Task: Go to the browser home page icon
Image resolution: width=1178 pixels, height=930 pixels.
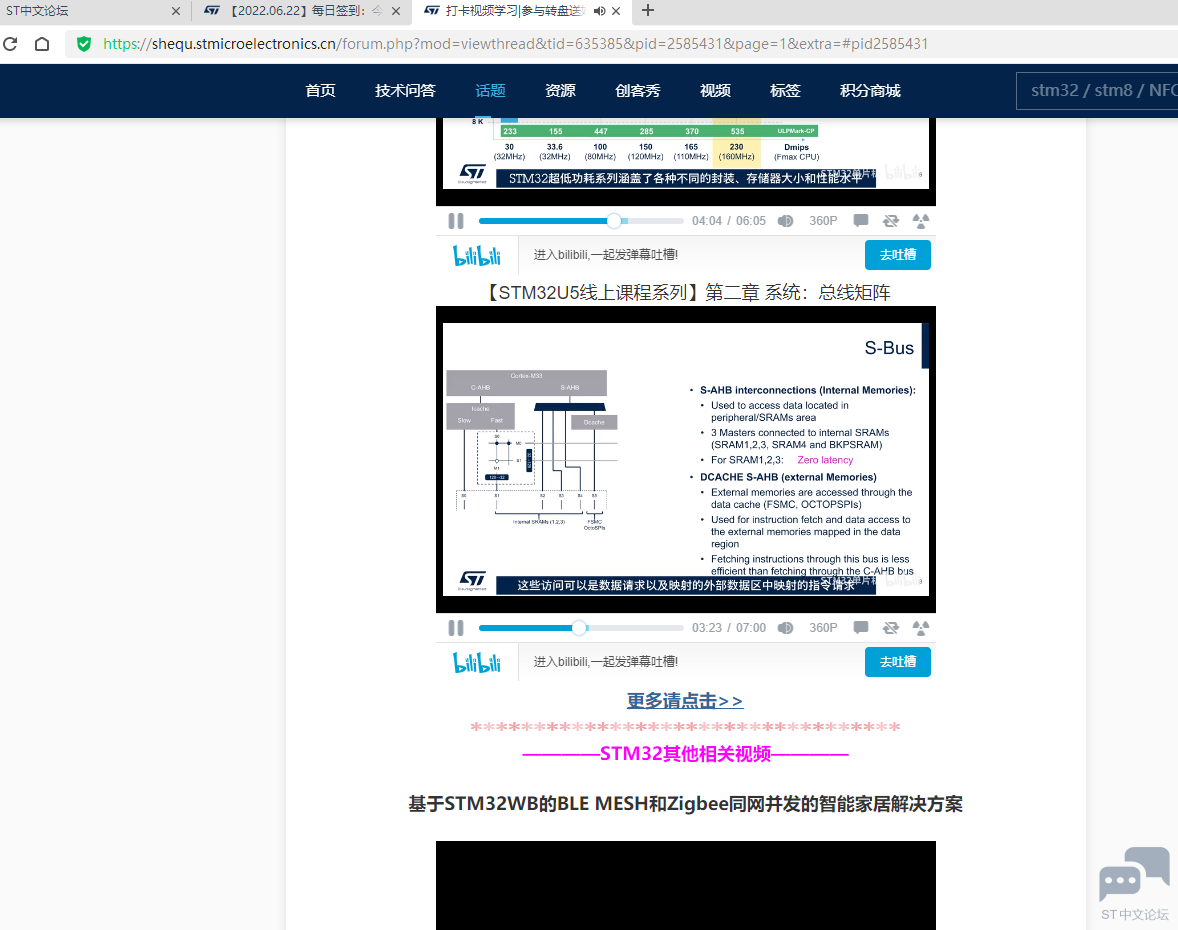Action: tap(42, 44)
